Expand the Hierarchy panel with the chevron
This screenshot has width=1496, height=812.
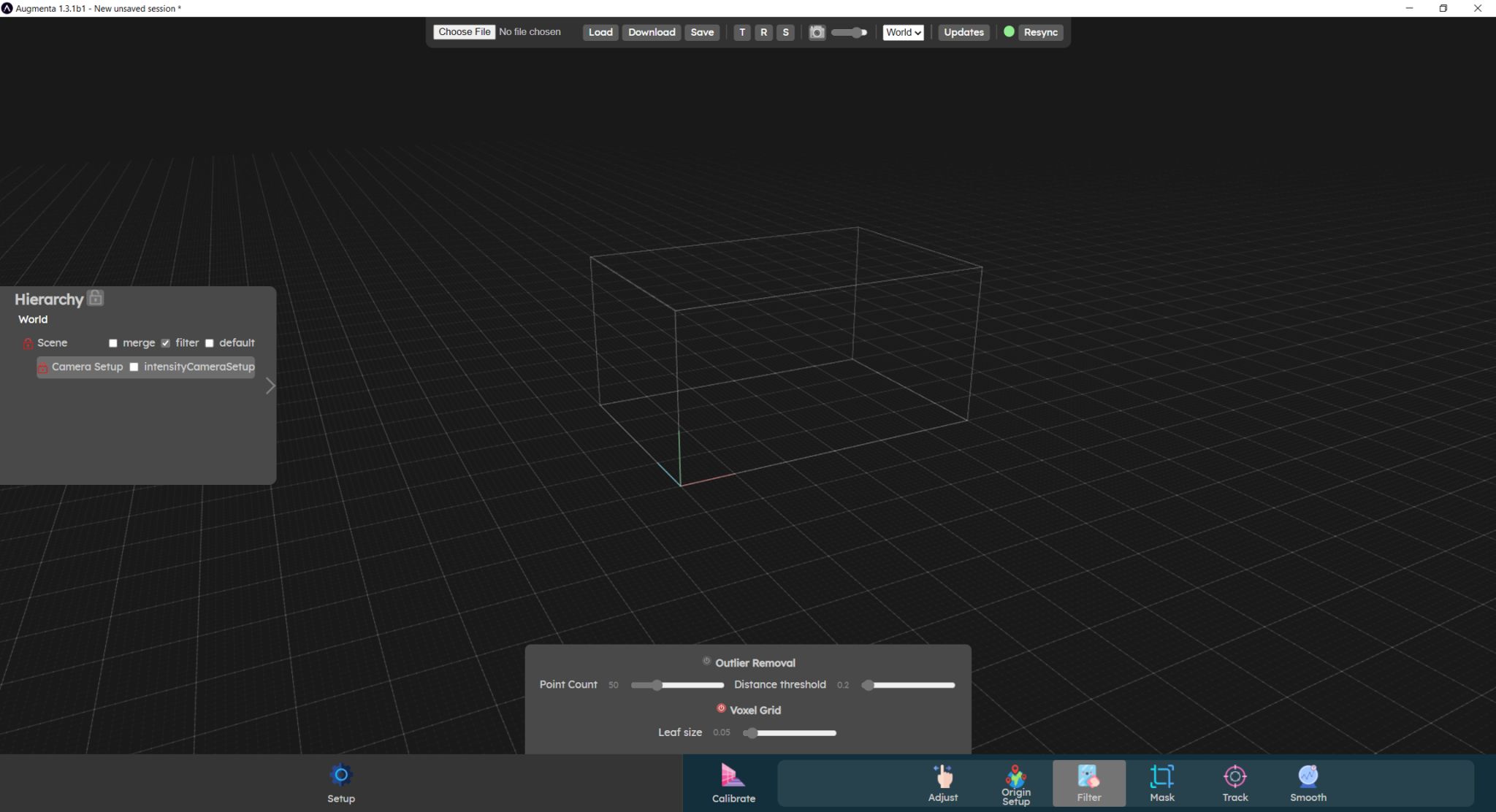click(269, 385)
